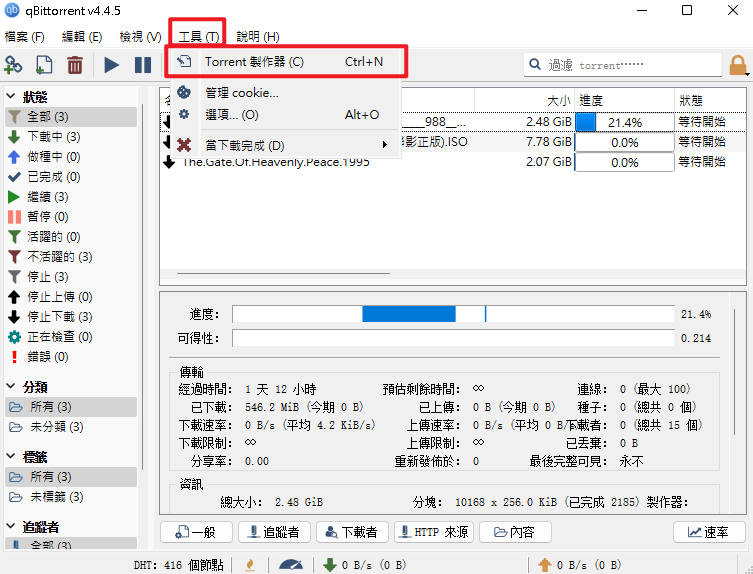This screenshot has width=753, height=574.
Task: Click the red trash delete icon
Action: (x=74, y=65)
